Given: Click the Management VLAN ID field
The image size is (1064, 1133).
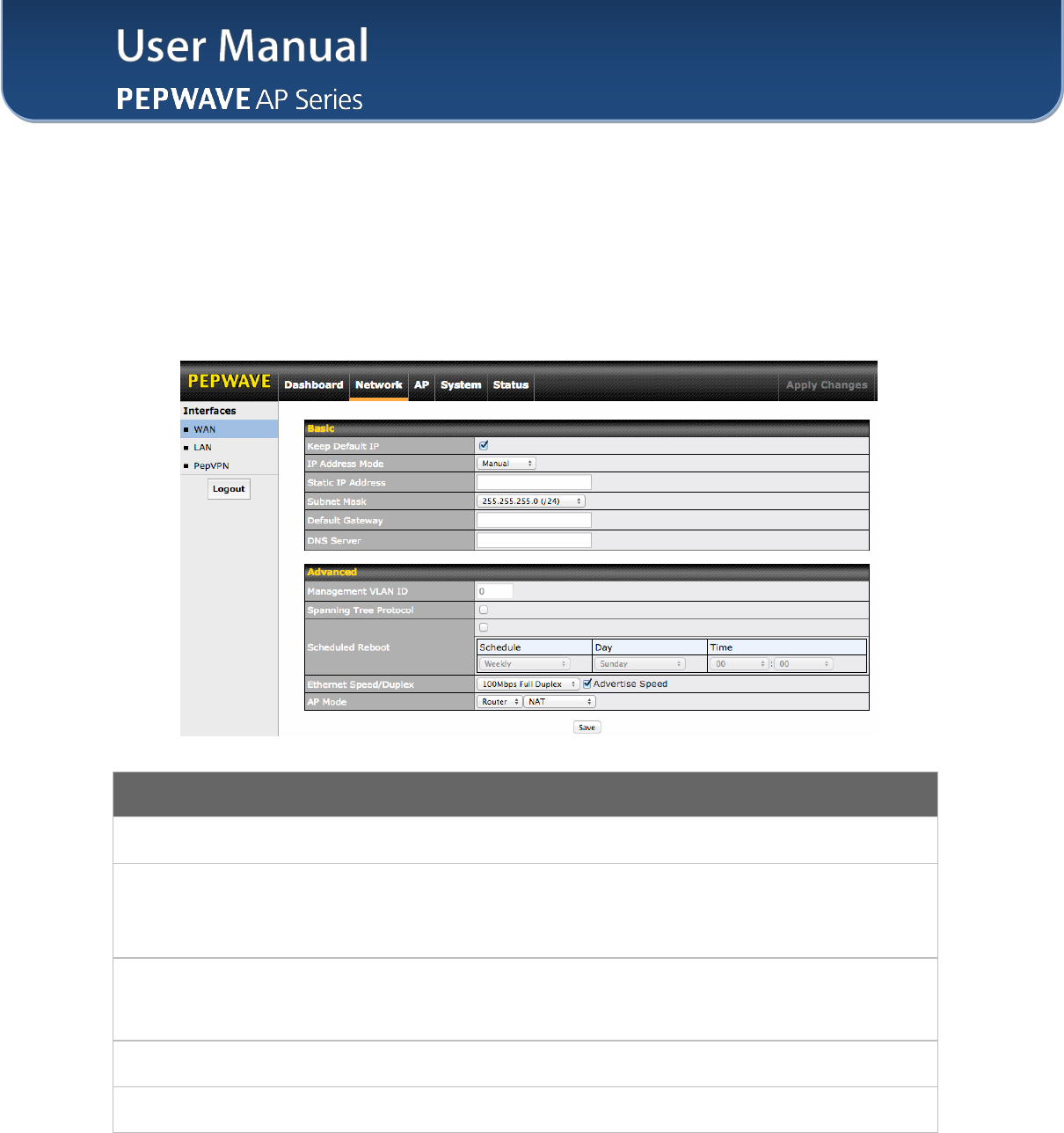Looking at the screenshot, I should point(494,591).
